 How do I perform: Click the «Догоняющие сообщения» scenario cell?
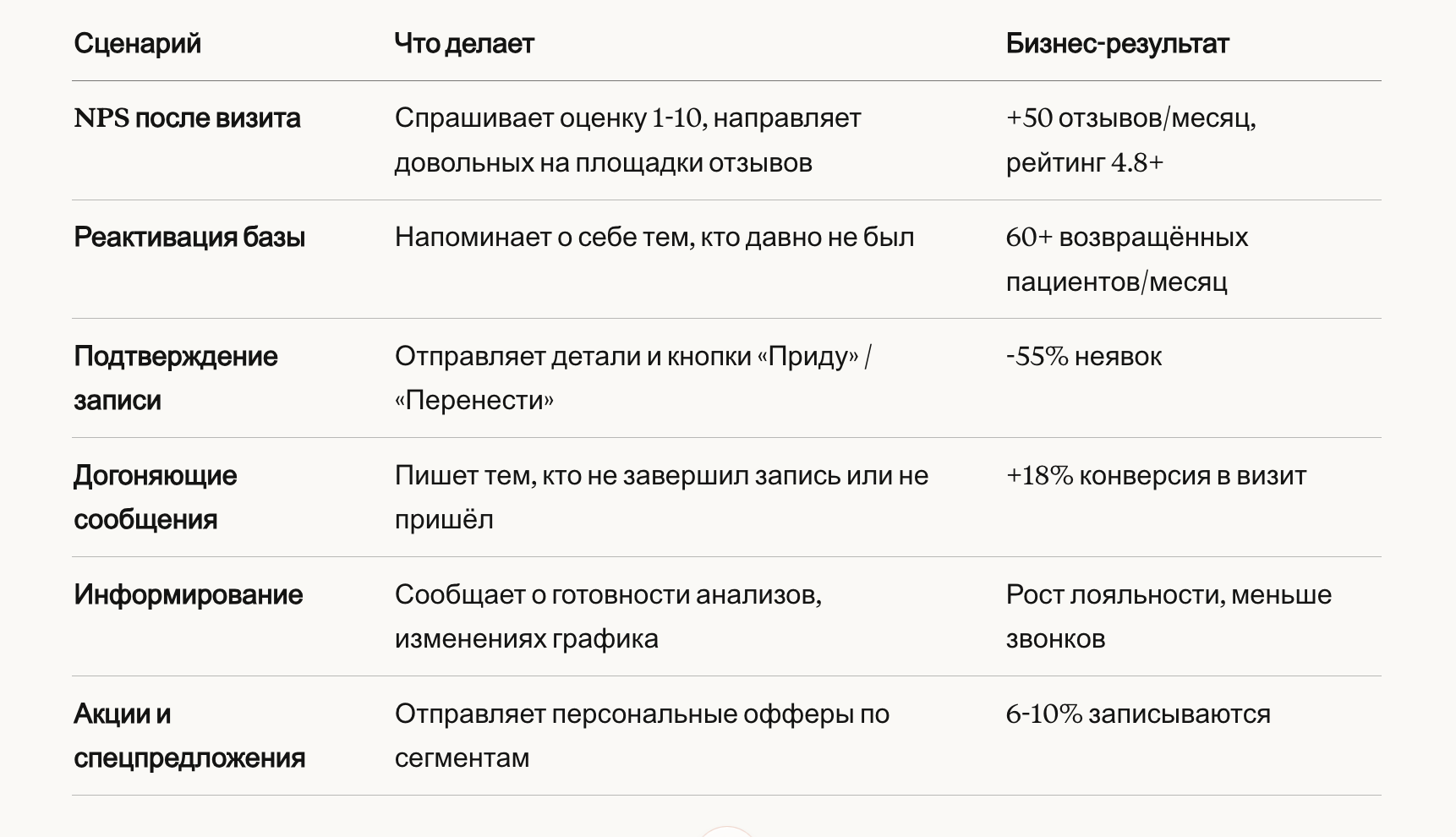coord(155,497)
